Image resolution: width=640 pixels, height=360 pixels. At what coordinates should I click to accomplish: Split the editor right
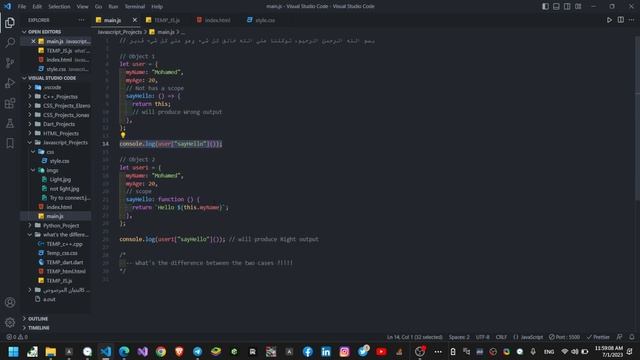click(620, 20)
